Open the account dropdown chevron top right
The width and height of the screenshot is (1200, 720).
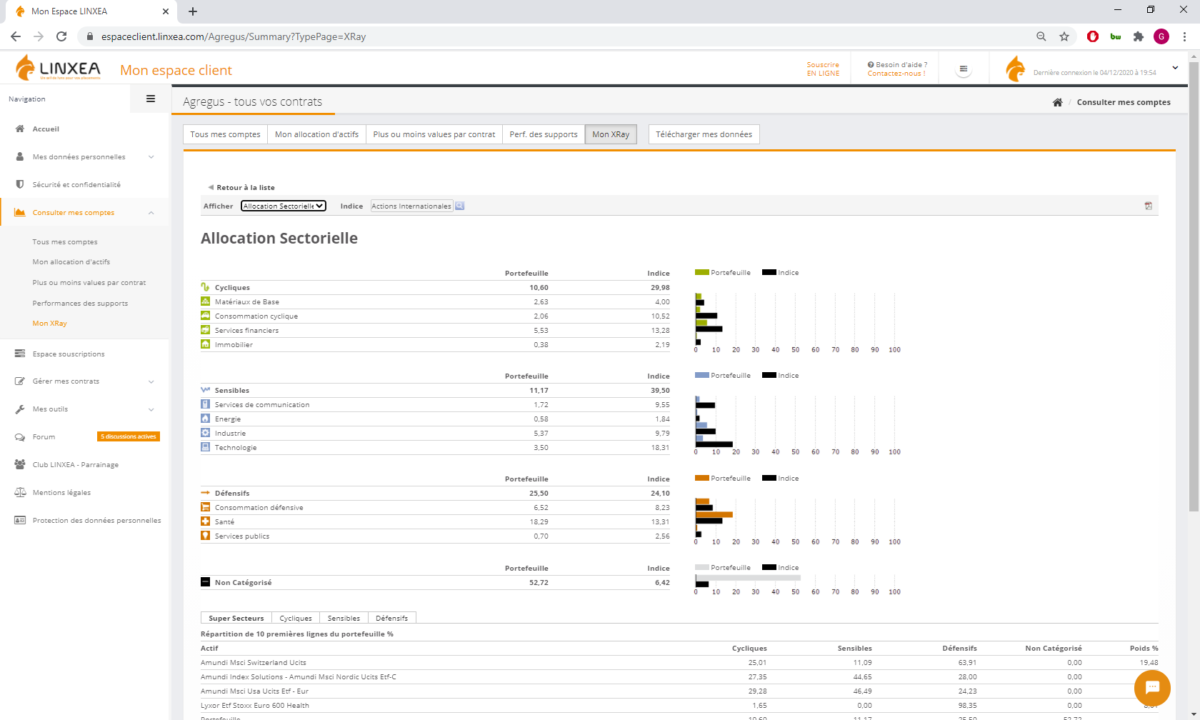point(1175,67)
